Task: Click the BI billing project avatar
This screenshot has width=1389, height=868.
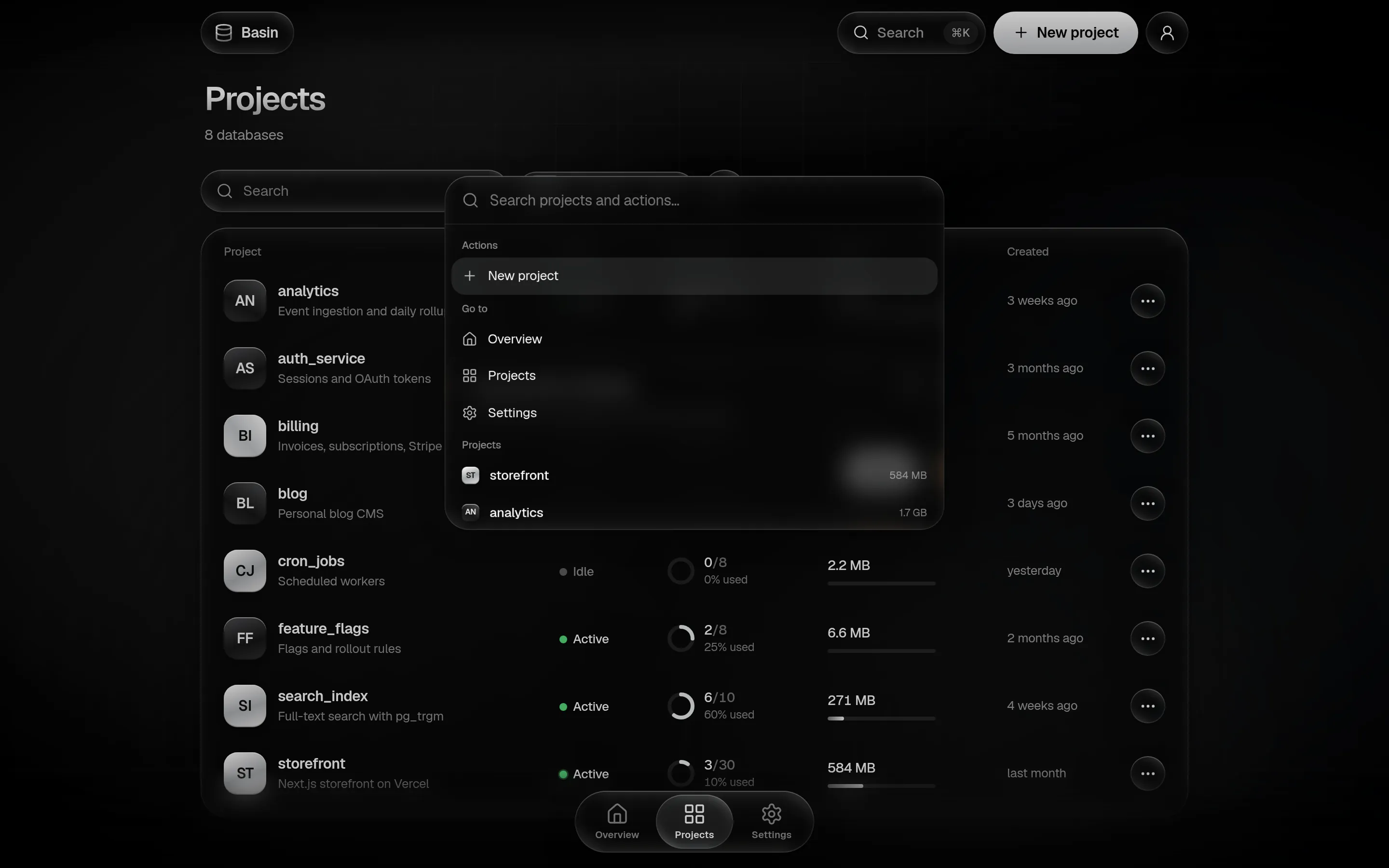Action: 245,436
